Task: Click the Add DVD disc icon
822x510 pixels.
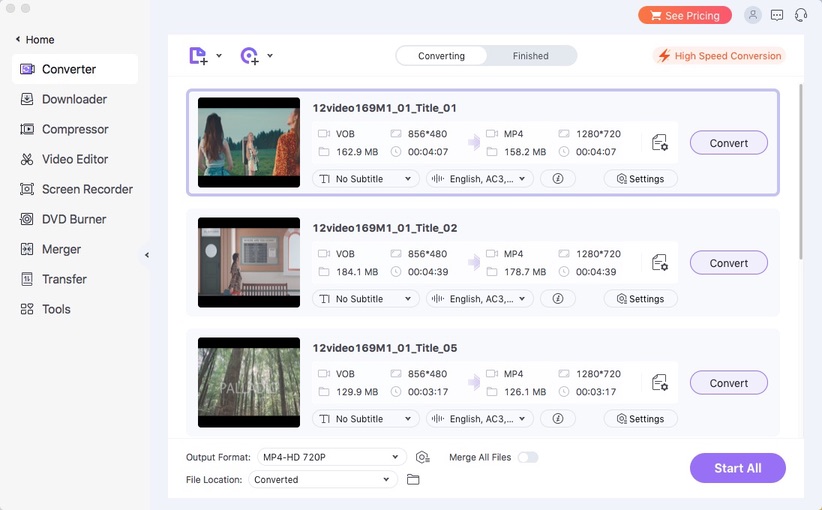Action: pyautogui.click(x=250, y=56)
